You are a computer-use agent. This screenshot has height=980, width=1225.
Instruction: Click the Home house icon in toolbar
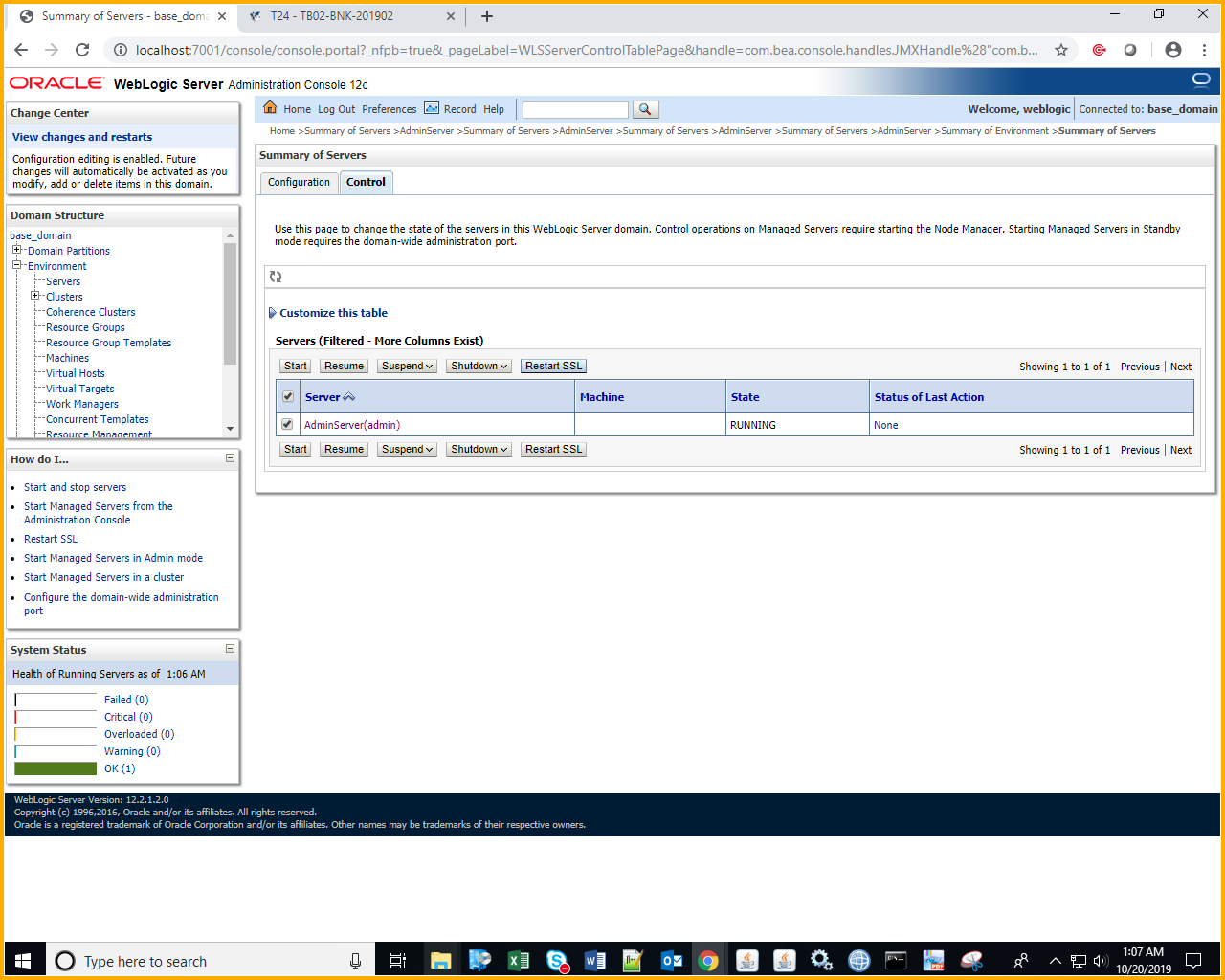tap(270, 108)
